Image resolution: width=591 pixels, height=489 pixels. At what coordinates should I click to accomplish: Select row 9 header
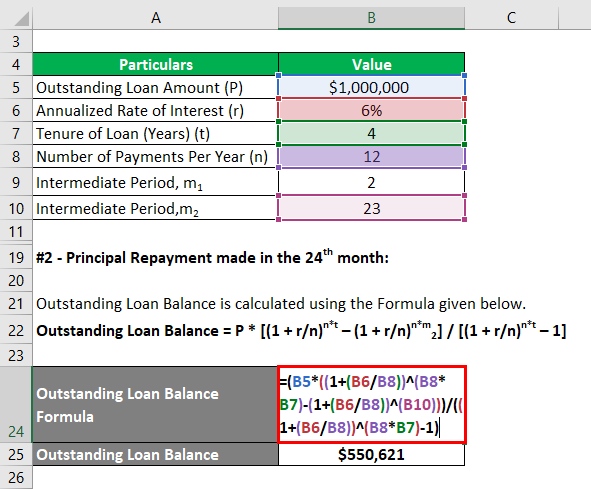(x=16, y=182)
